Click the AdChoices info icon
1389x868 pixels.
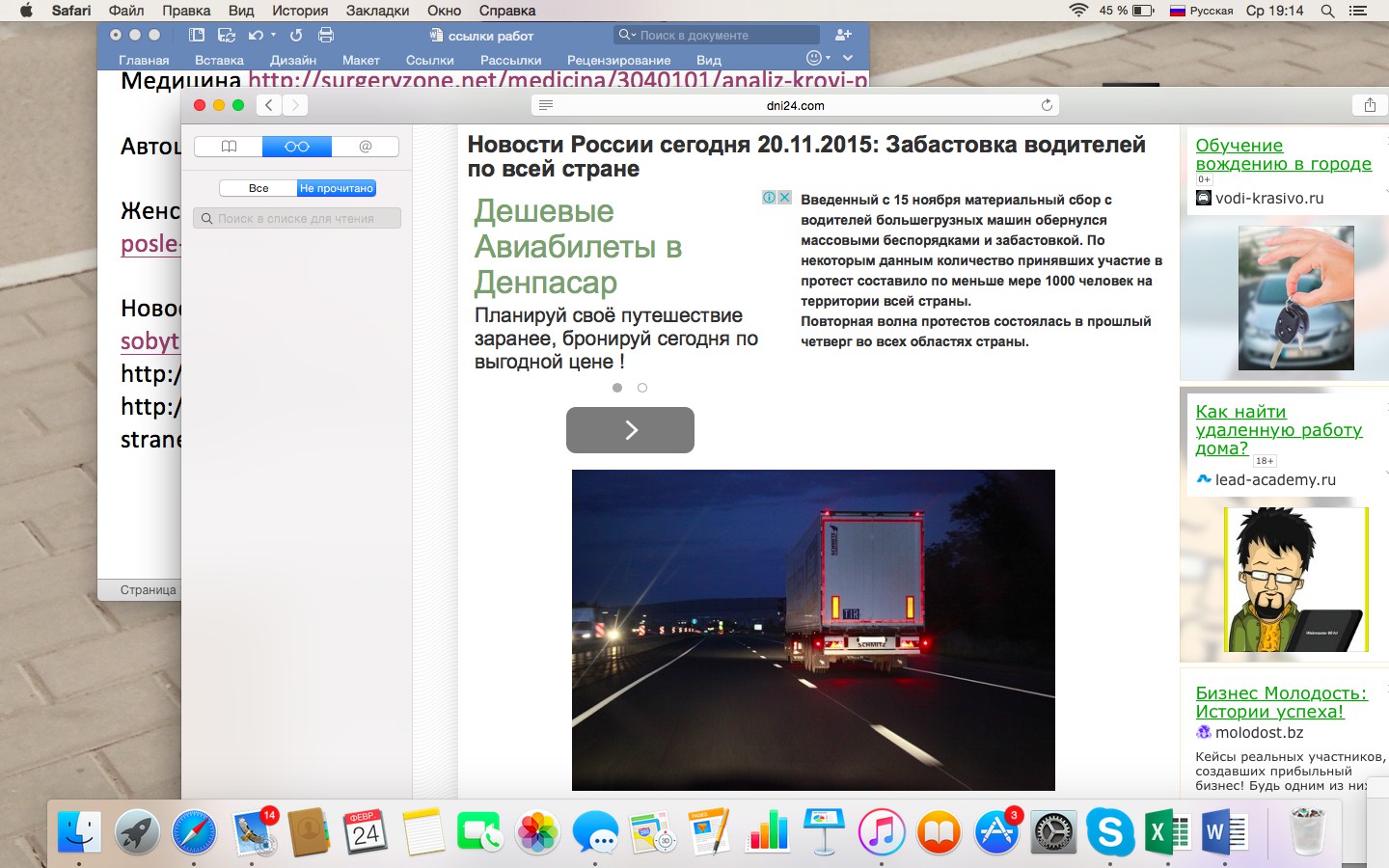pyautogui.click(x=770, y=197)
